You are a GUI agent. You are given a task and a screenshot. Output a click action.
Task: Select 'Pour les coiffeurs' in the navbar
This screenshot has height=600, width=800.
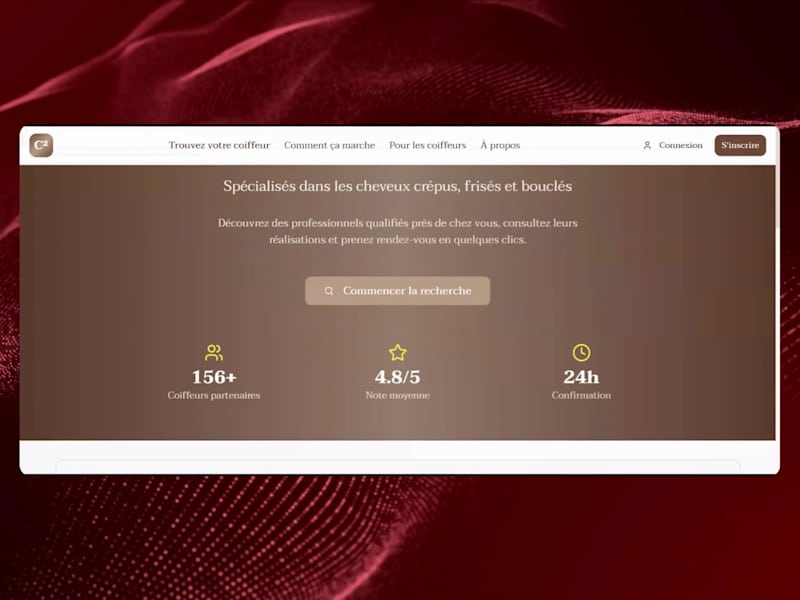[427, 145]
